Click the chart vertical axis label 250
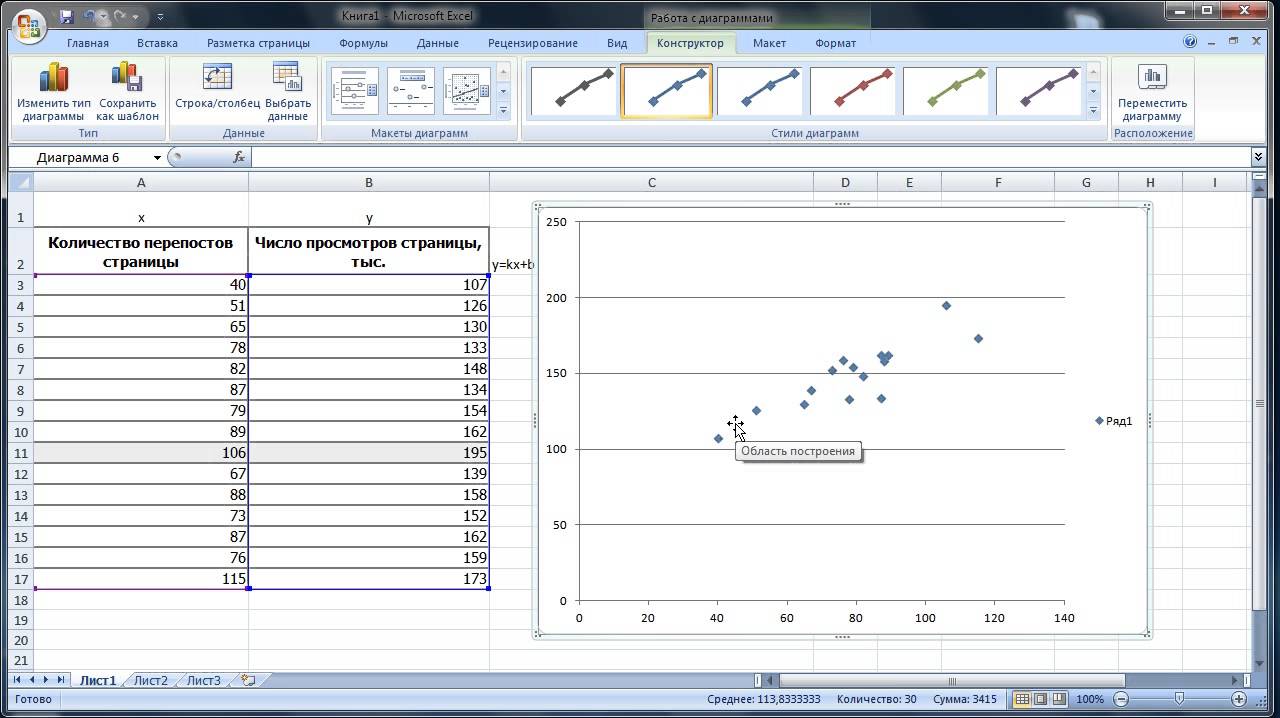 [x=556, y=222]
